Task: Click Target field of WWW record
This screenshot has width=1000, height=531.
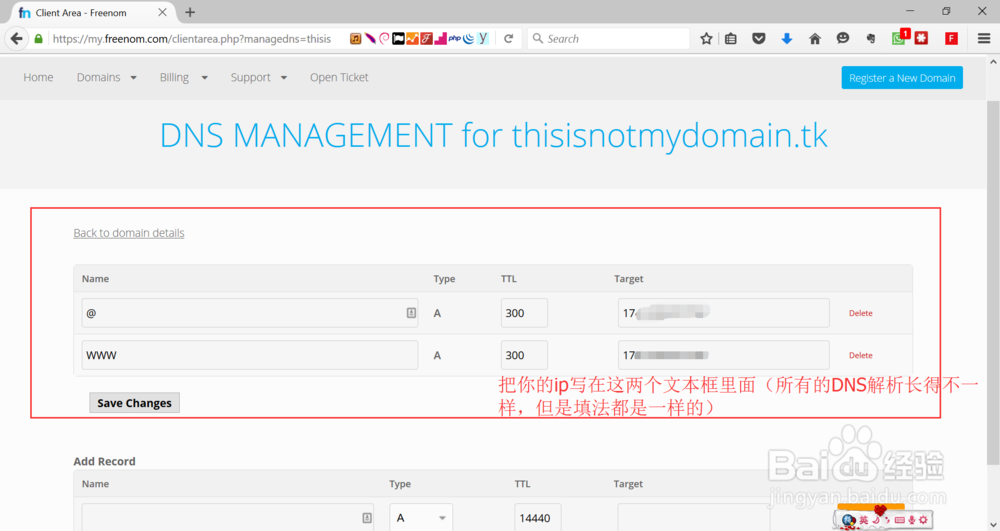Action: (724, 355)
